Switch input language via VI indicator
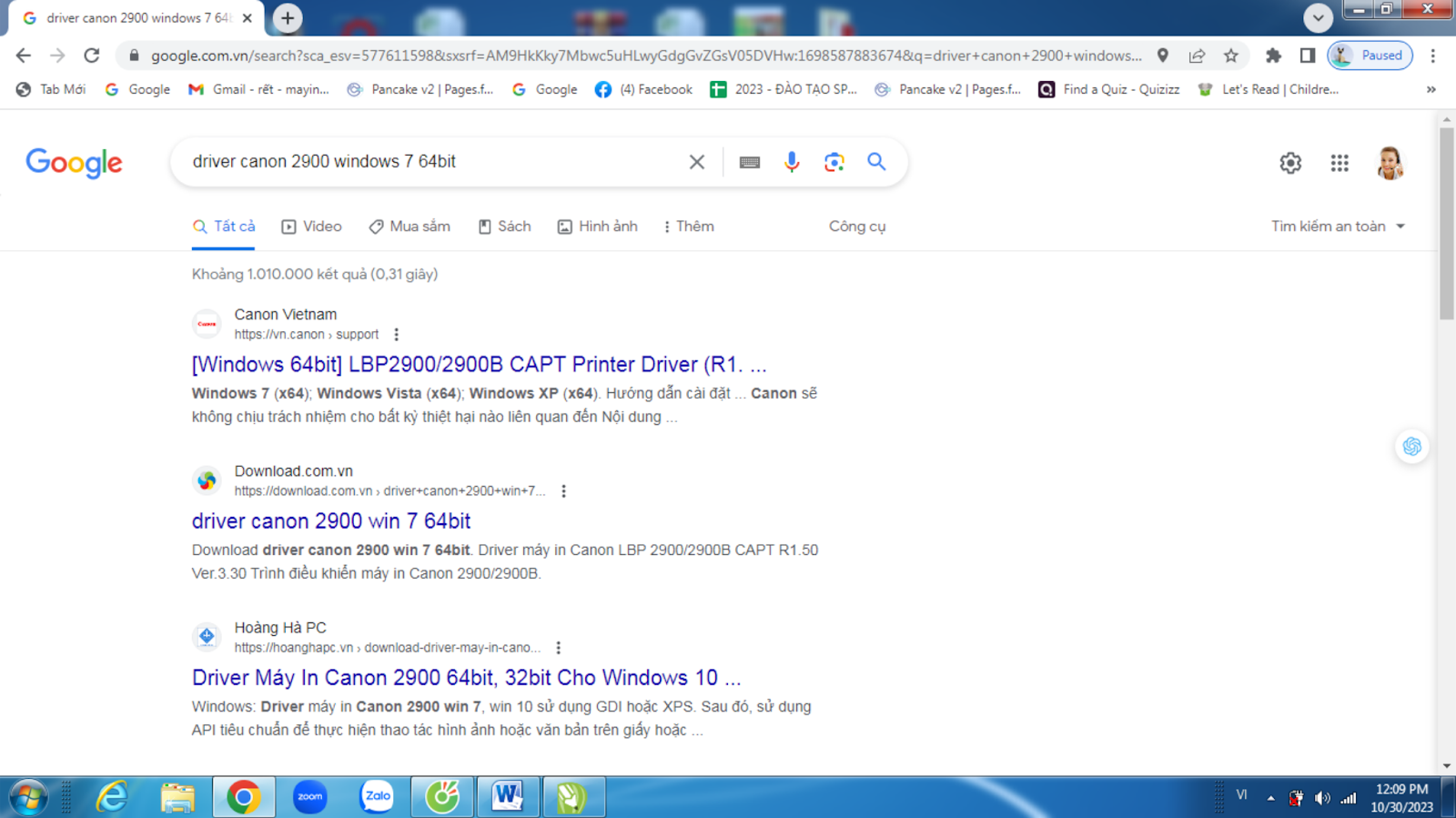 (1241, 795)
